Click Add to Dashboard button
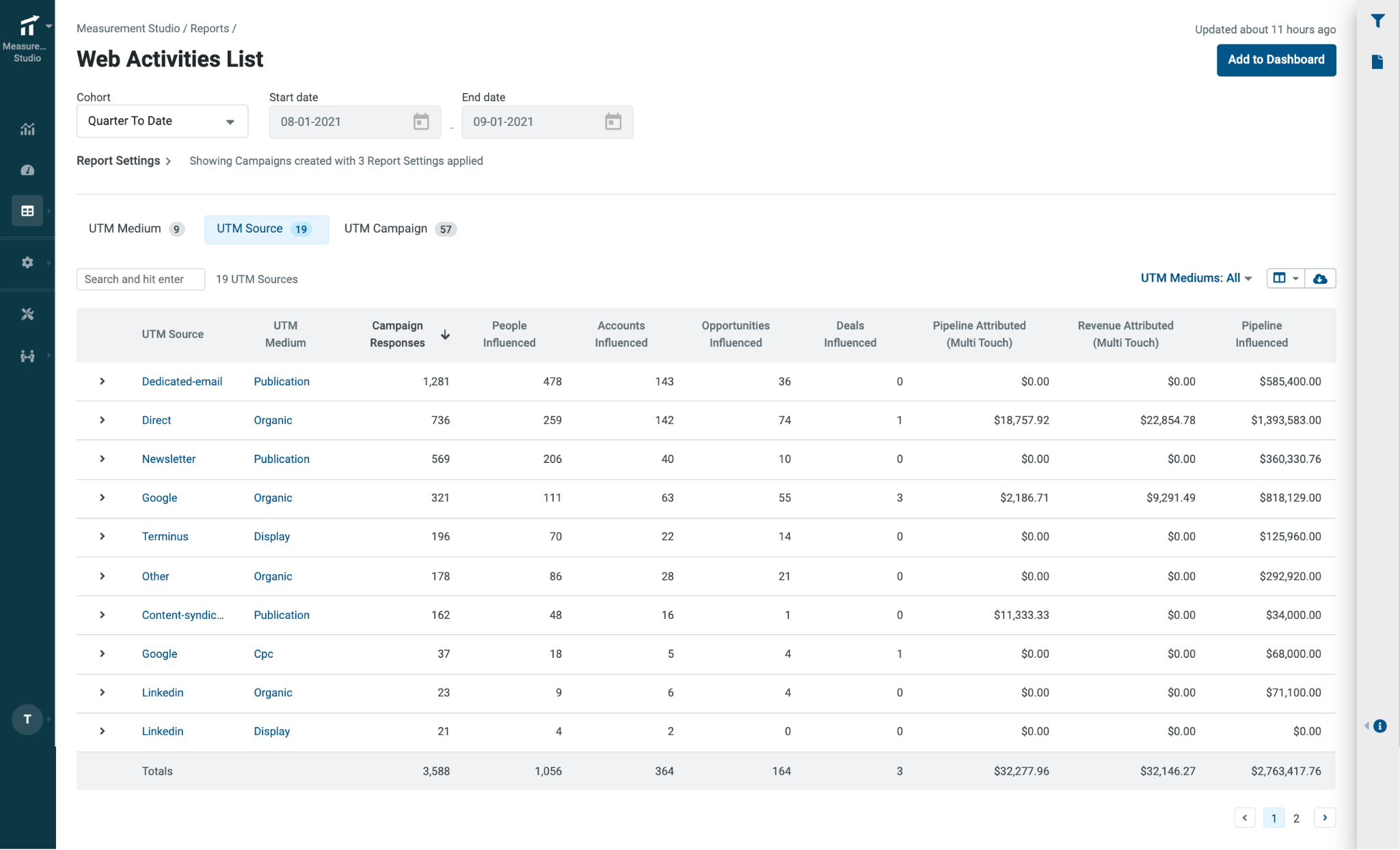Screen dimensions: 1400x850 point(1276,60)
